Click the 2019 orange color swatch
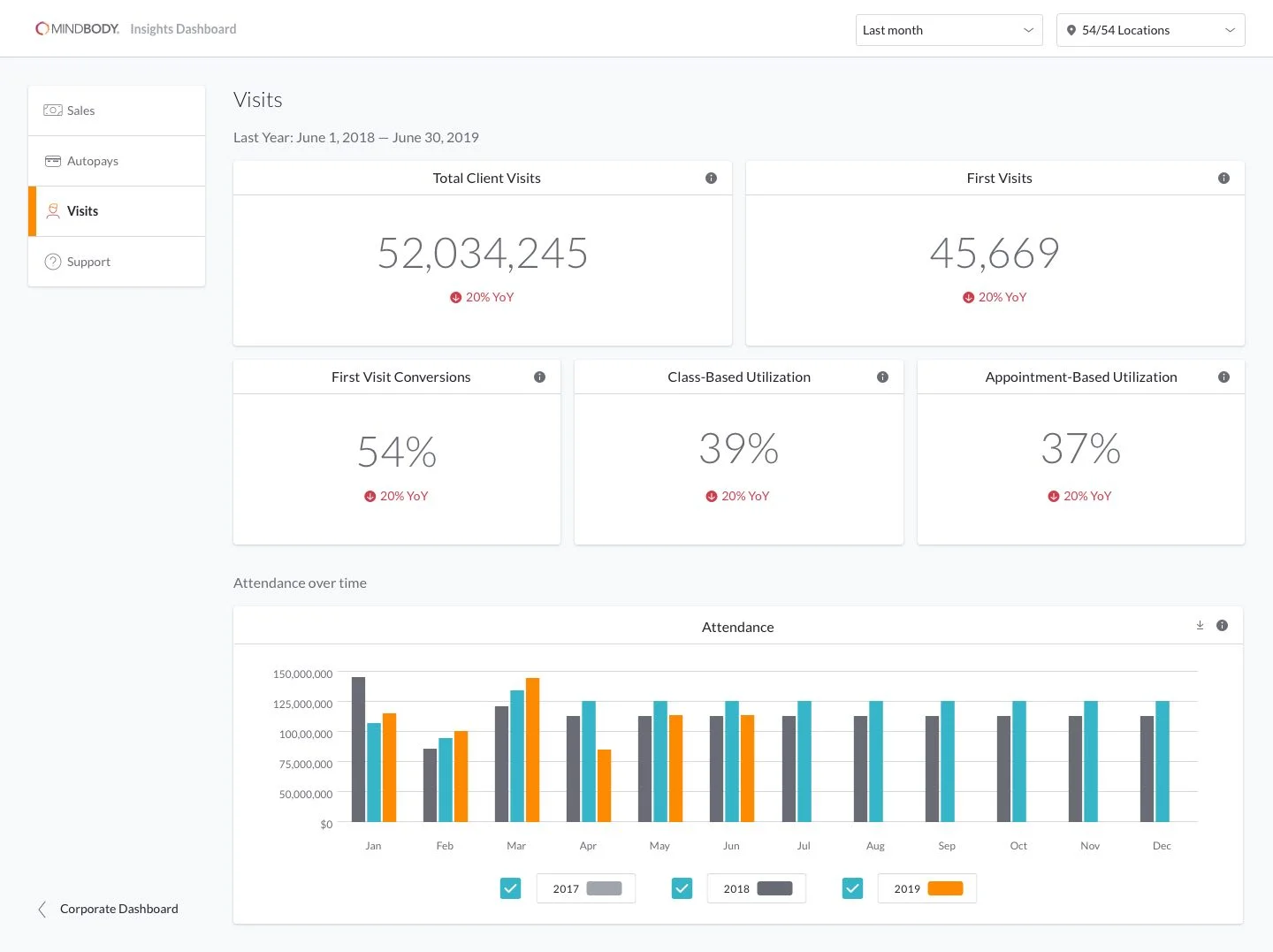The height and width of the screenshot is (952, 1273). (x=946, y=888)
